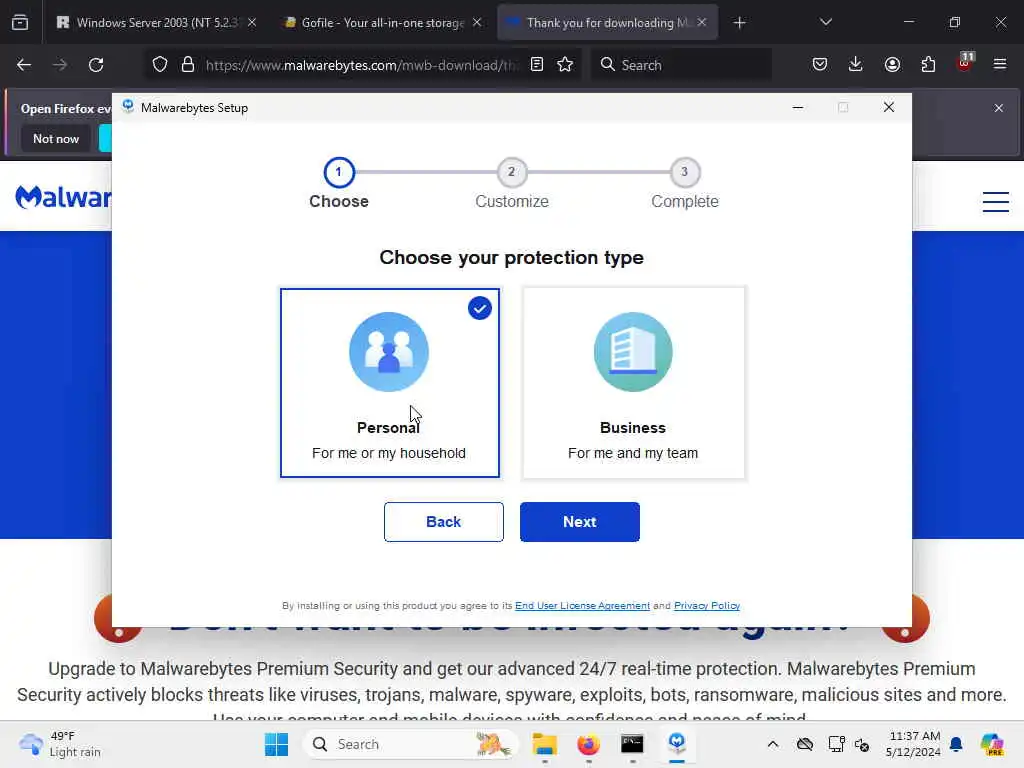Viewport: 1024px width, 768px height.
Task: Dismiss the Firefox notification bar
Action: [999, 108]
